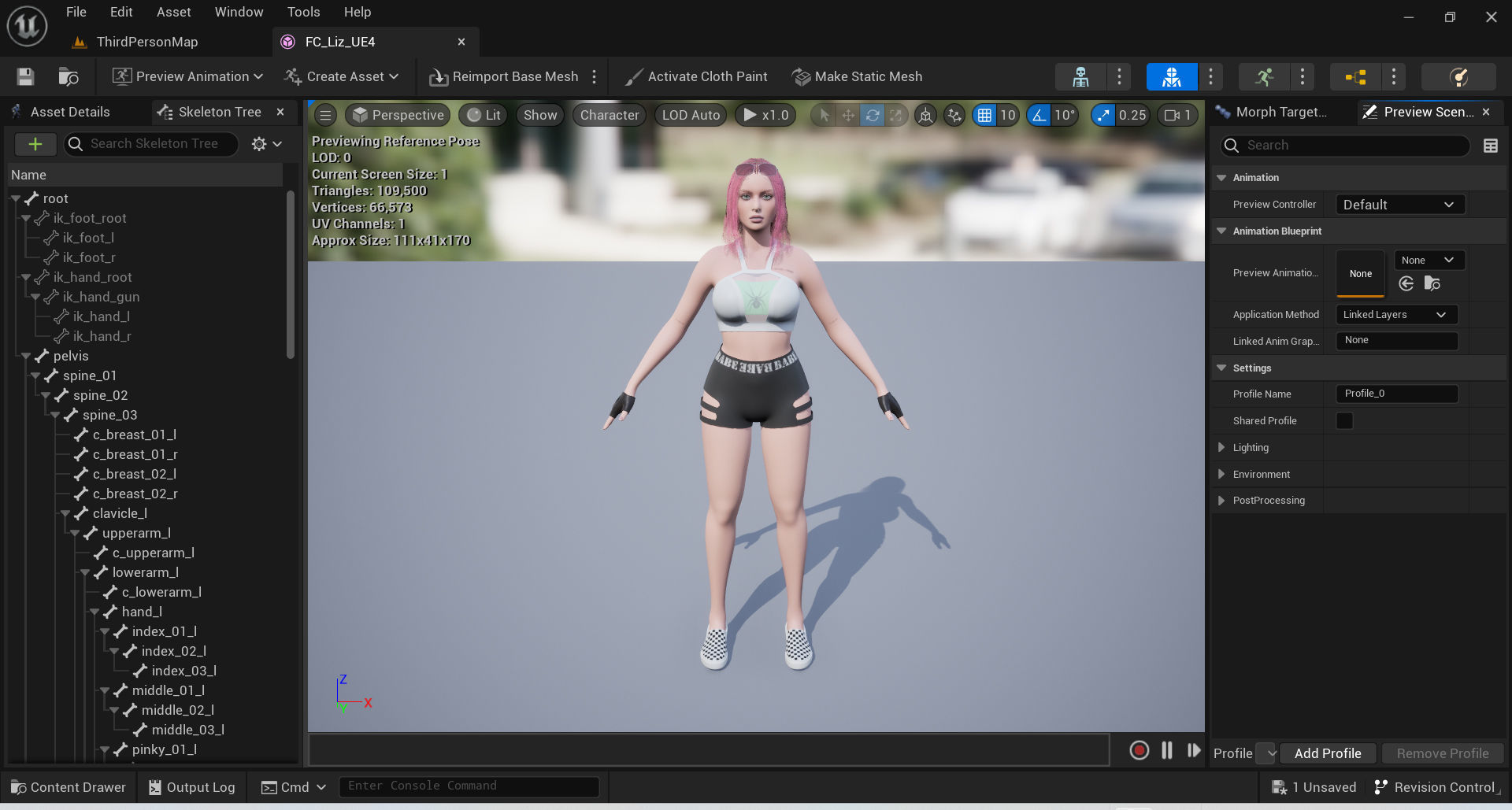Click Activate Cloth Paint button

point(696,76)
